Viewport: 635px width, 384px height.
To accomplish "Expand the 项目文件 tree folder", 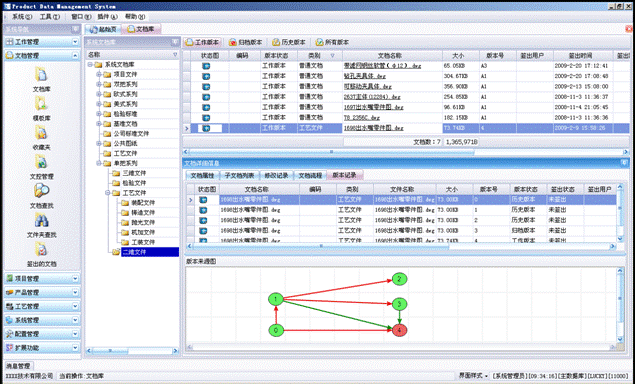I will pyautogui.click(x=98, y=74).
